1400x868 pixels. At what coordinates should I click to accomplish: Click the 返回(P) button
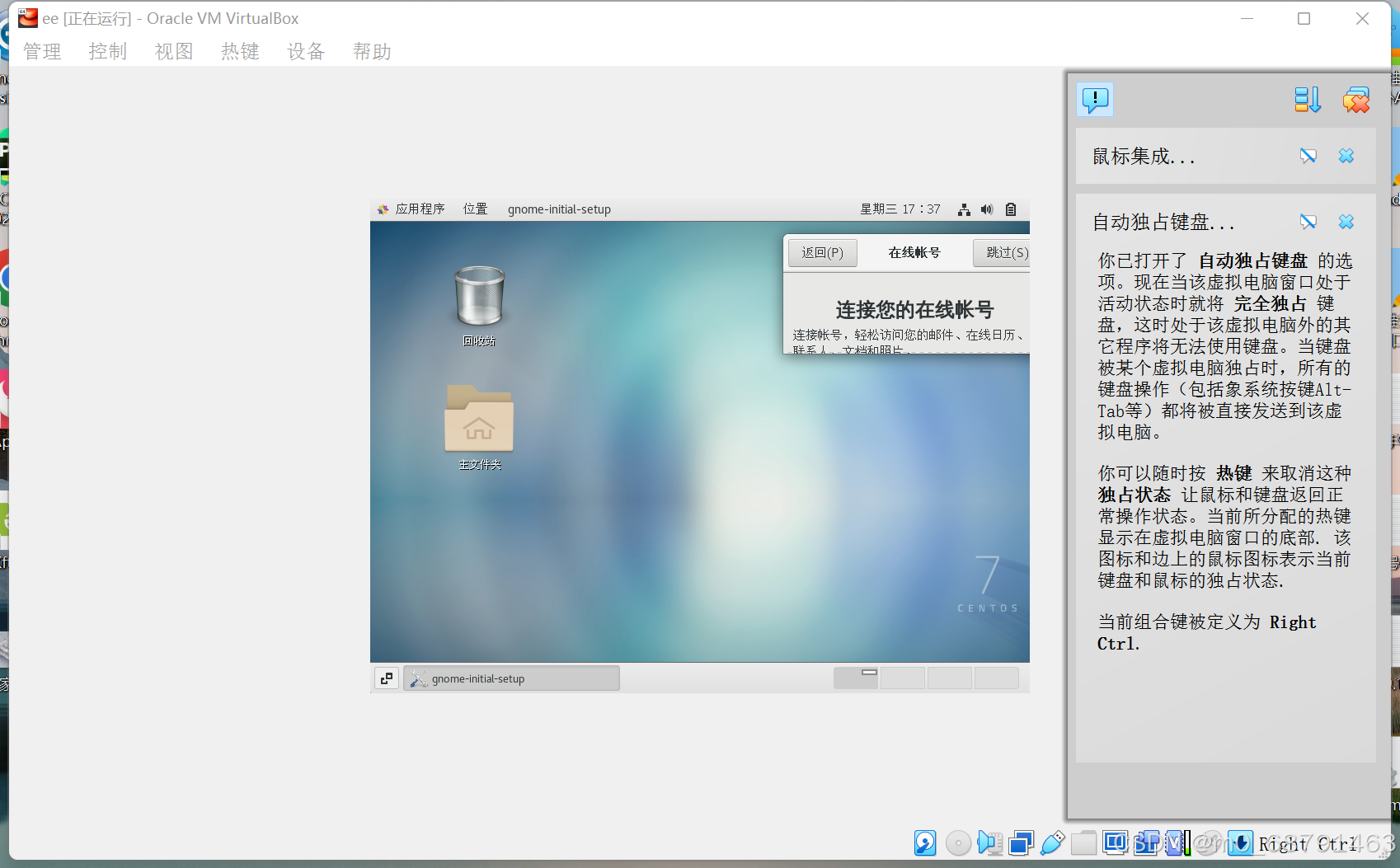[823, 253]
